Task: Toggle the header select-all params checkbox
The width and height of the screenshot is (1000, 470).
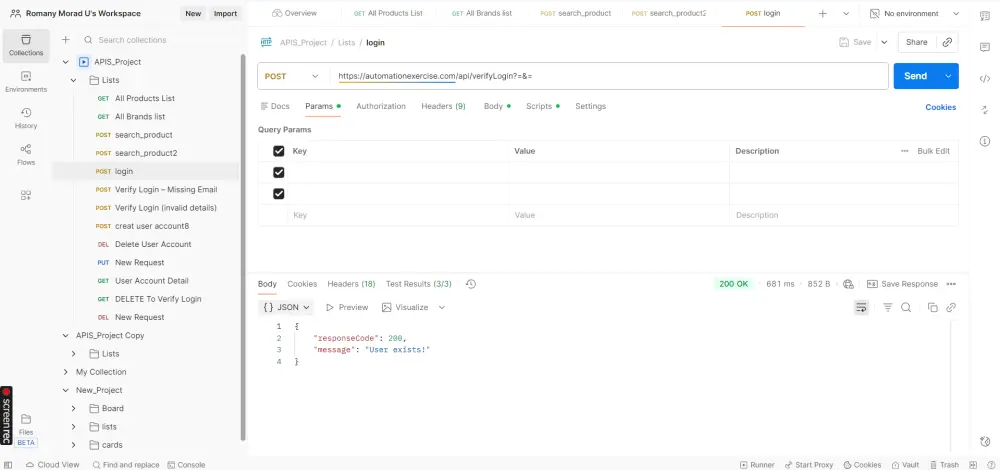Action: (279, 151)
